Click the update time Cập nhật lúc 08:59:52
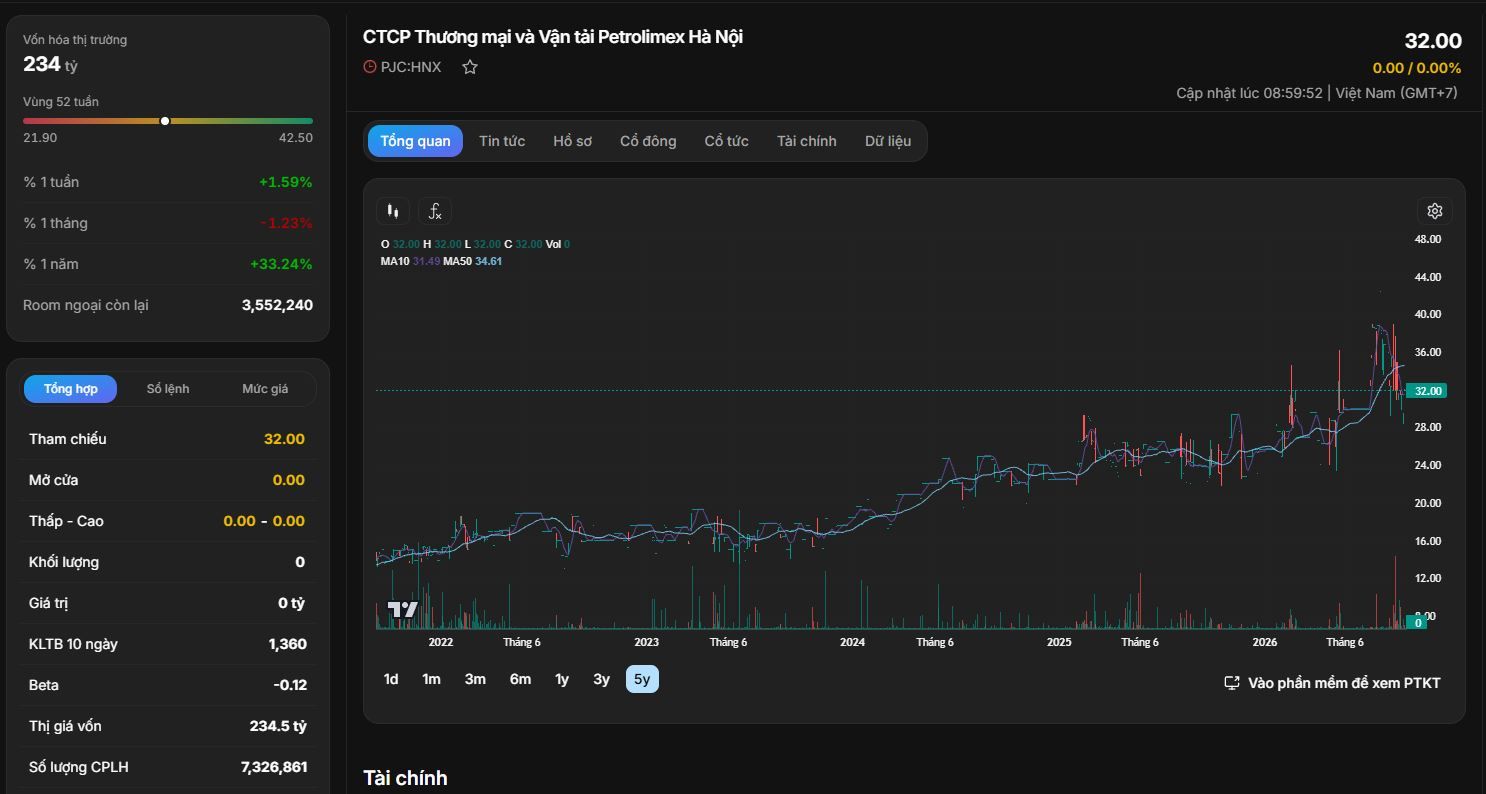The height and width of the screenshot is (794, 1486). click(1249, 93)
